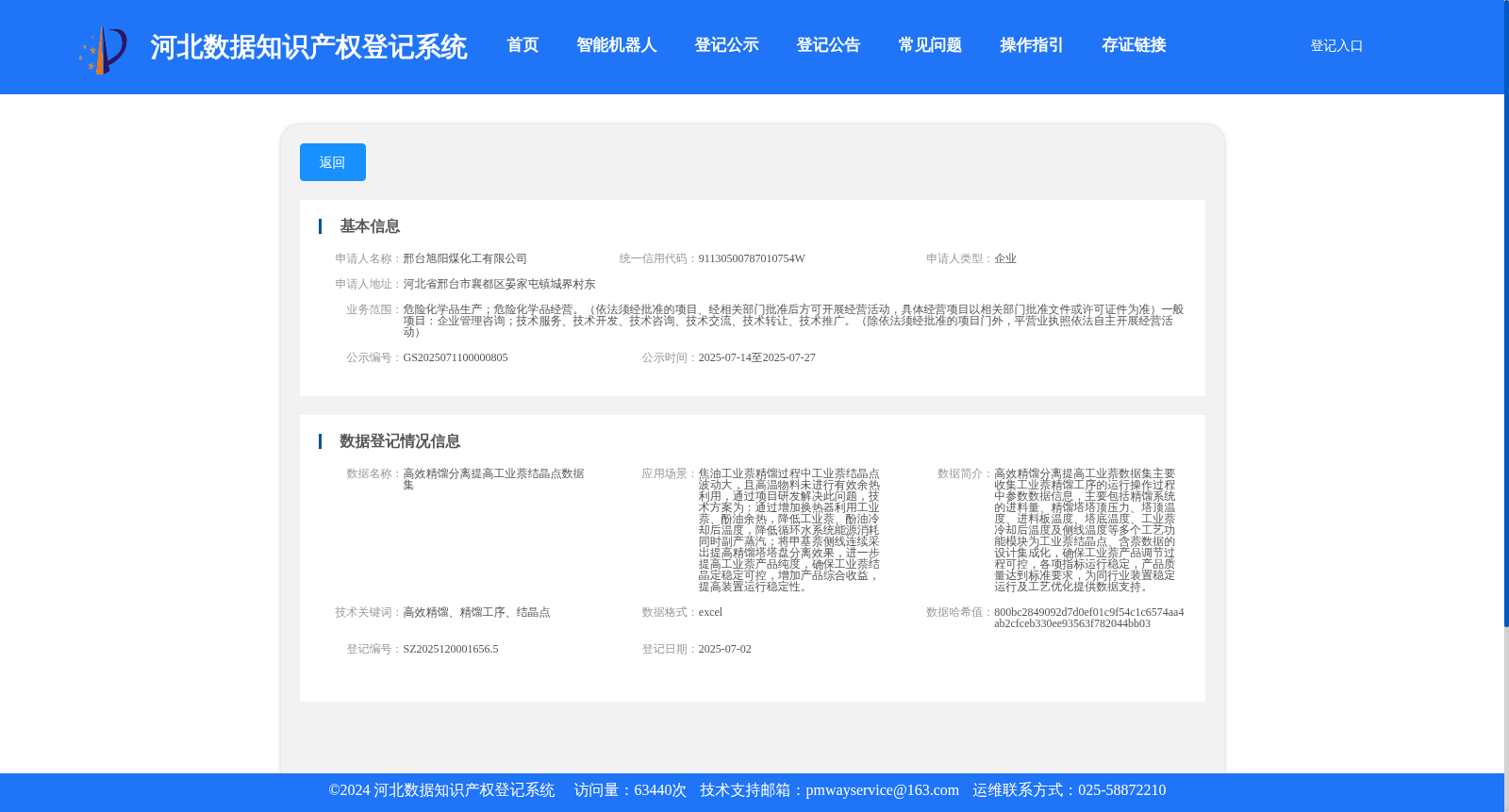The image size is (1509, 812).
Task: Click the 业务范围 description text
Action: (x=793, y=321)
